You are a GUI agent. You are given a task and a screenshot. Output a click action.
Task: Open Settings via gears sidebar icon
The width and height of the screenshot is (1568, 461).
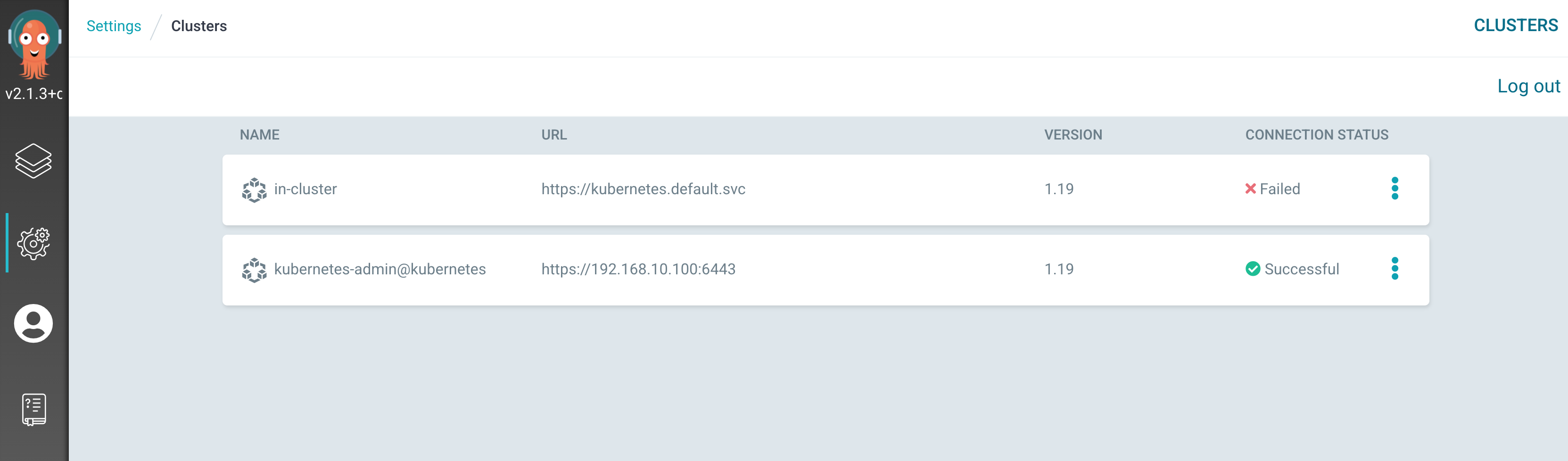33,244
